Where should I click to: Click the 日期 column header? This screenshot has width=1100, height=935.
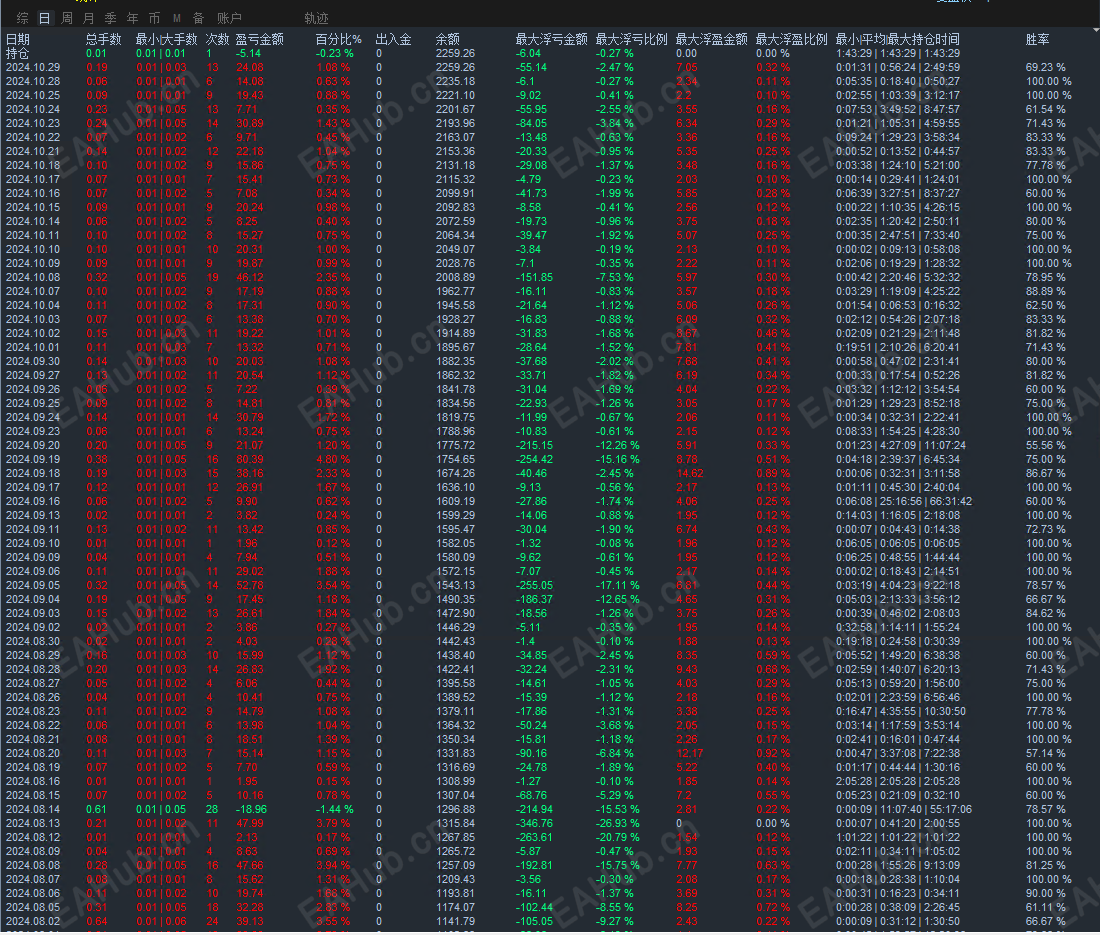(18, 39)
